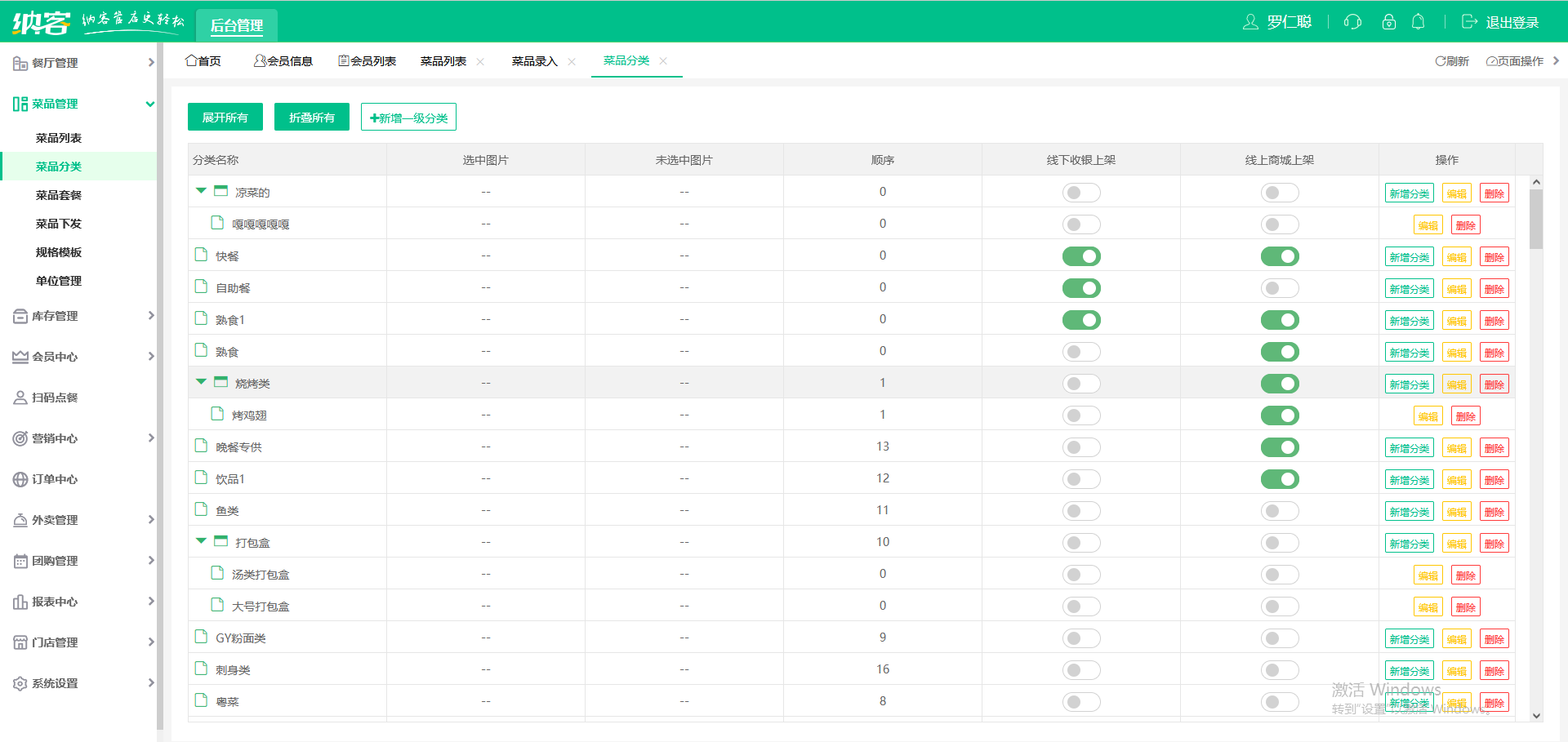
Task: Click the 门店管理 store icon
Action: pyautogui.click(x=20, y=642)
